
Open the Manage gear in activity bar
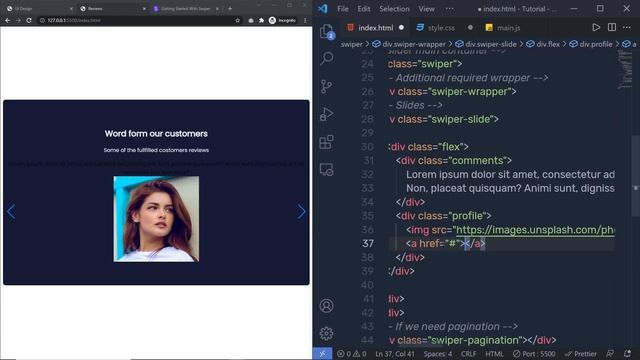[x=326, y=333]
